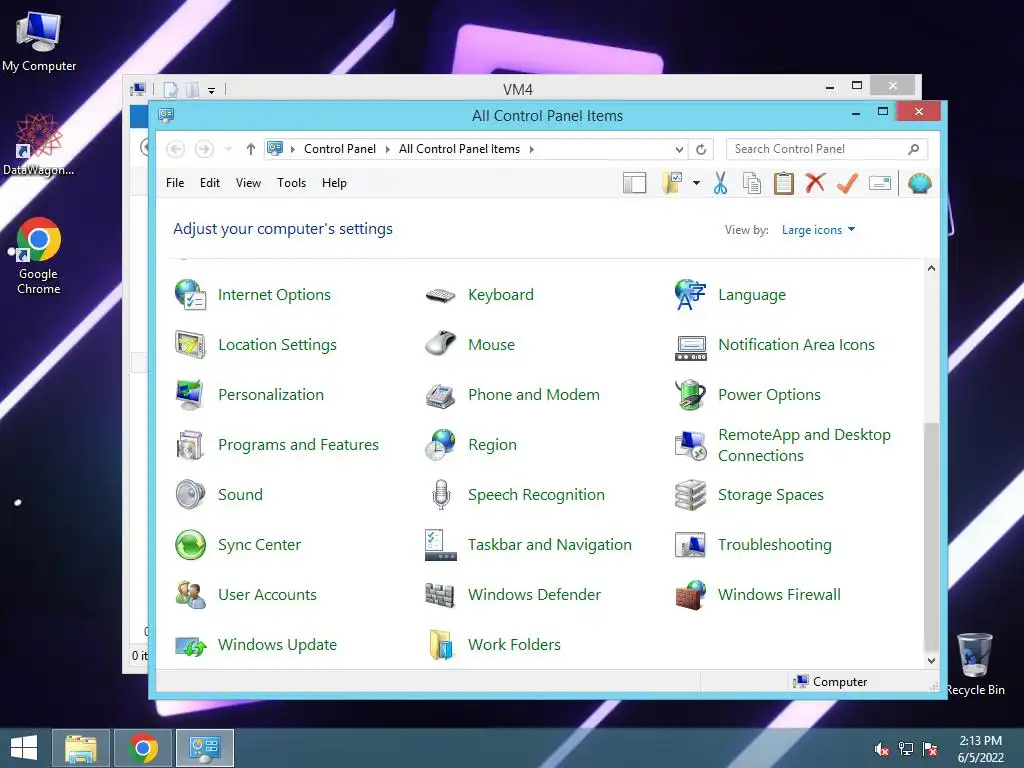This screenshot has width=1024, height=768.
Task: Click the Back navigation button
Action: click(175, 149)
